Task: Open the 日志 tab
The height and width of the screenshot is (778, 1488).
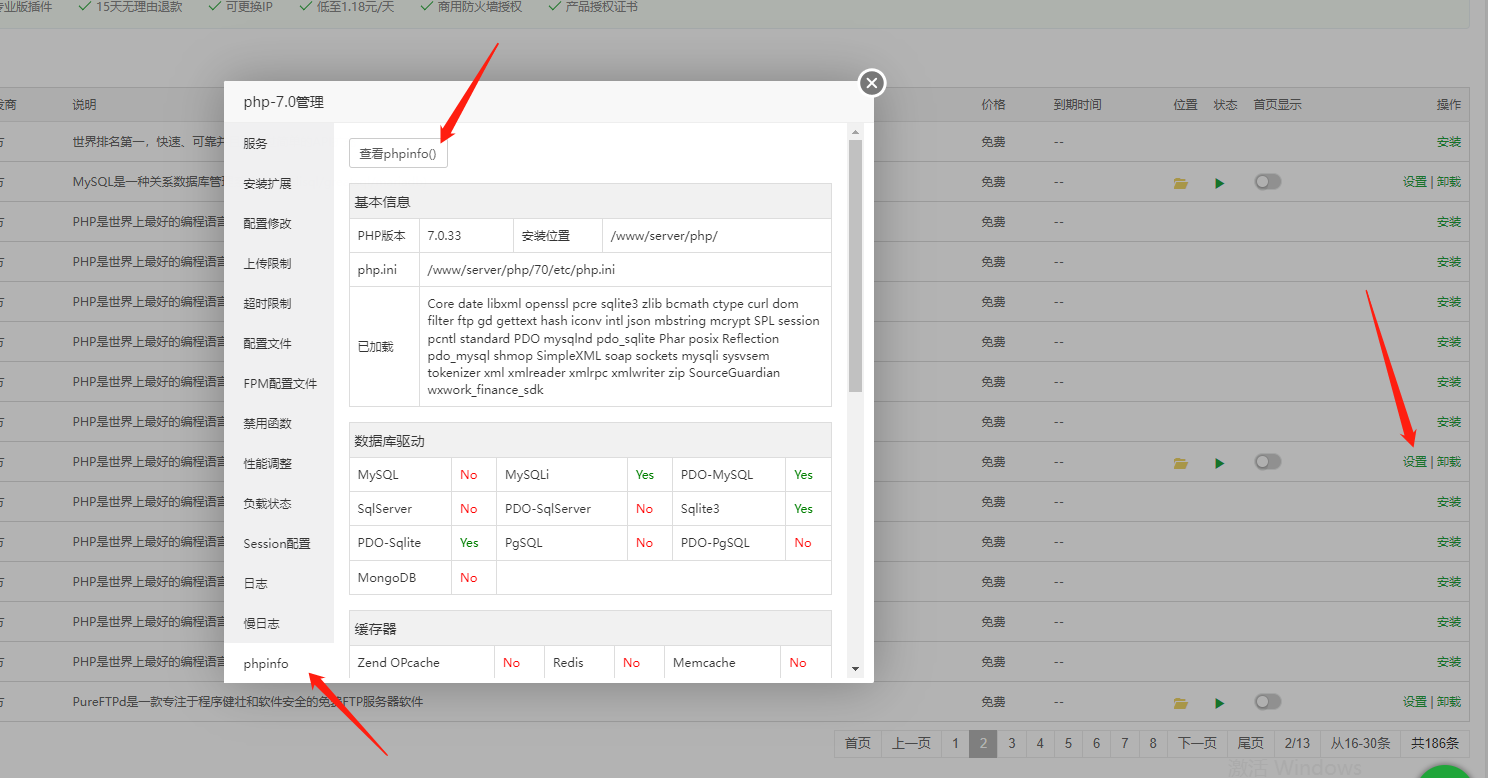Action: click(279, 583)
